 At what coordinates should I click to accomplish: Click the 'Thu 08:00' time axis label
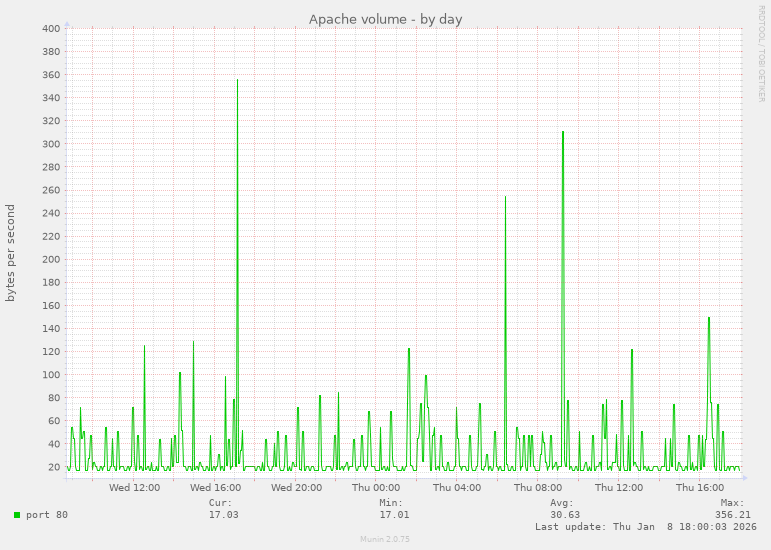[538, 488]
